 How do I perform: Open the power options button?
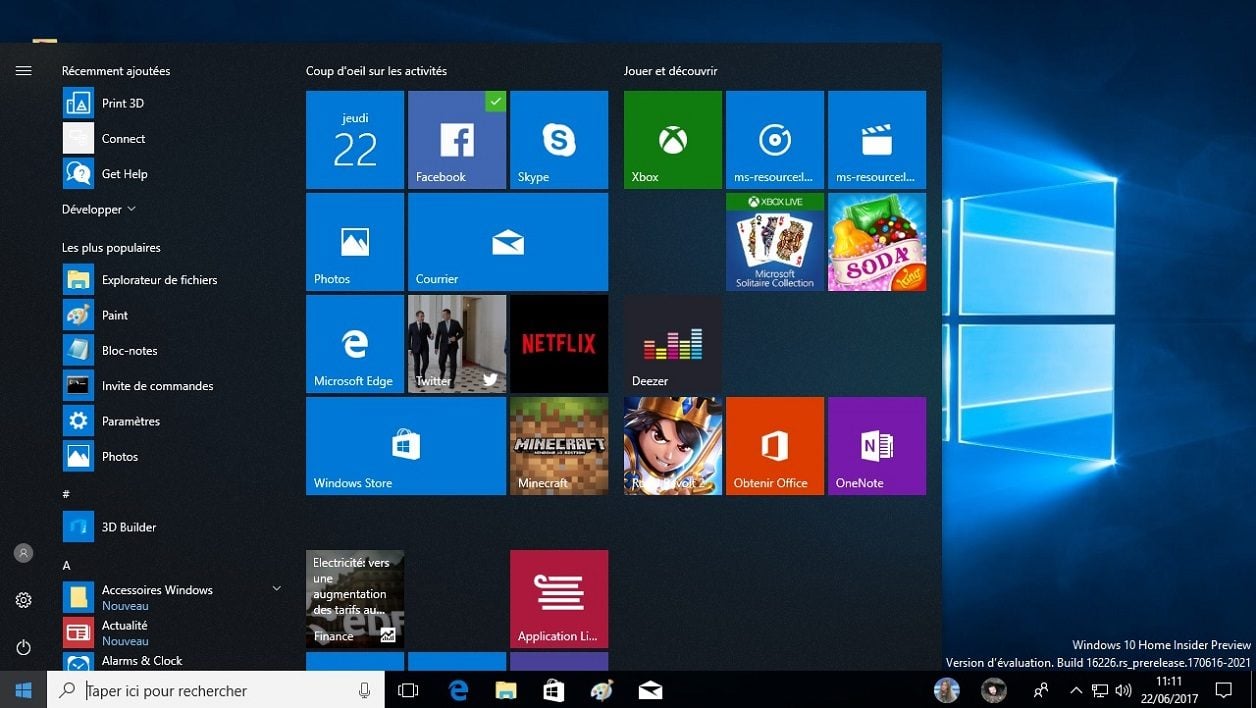(23, 647)
